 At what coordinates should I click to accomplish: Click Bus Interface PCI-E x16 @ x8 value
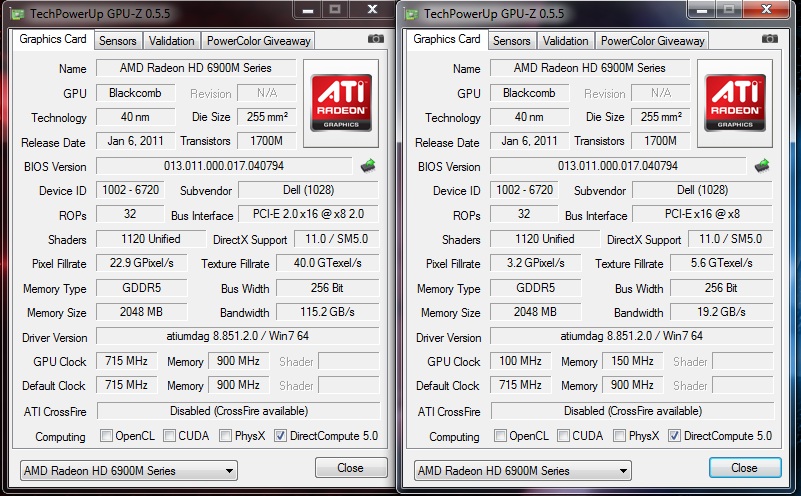[x=702, y=214]
